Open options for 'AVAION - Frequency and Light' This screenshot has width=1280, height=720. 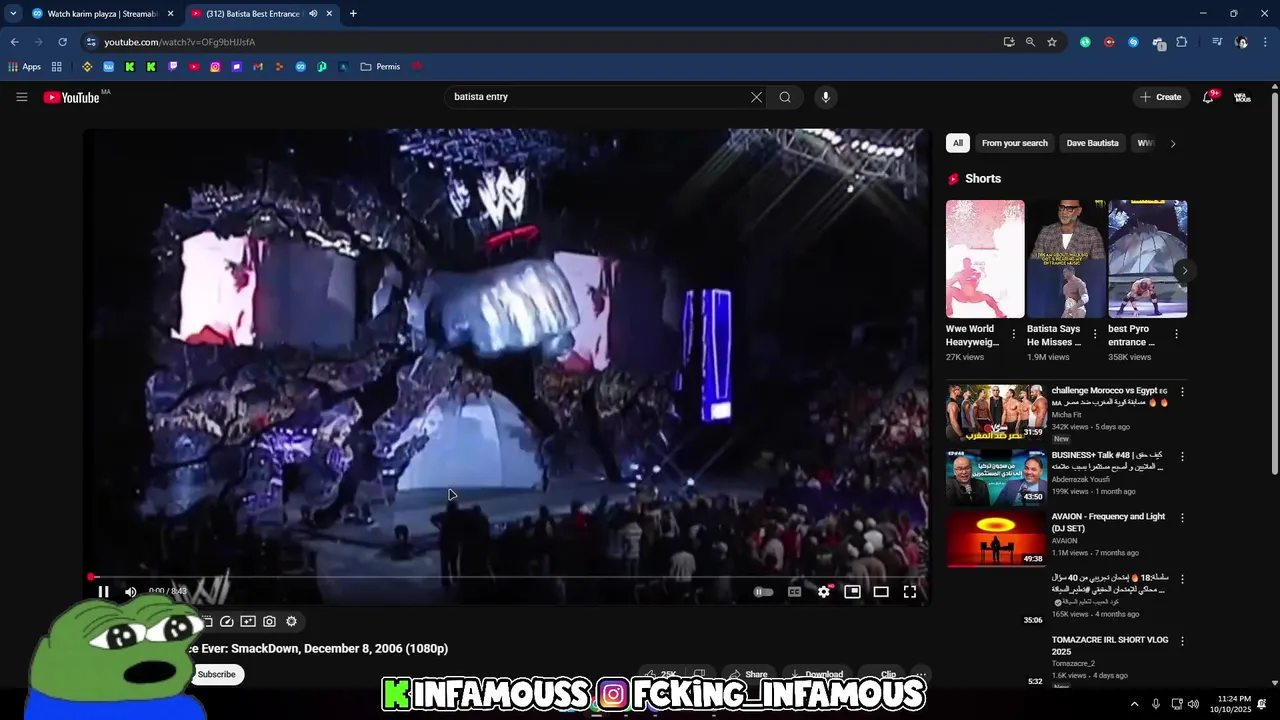[x=1182, y=519]
